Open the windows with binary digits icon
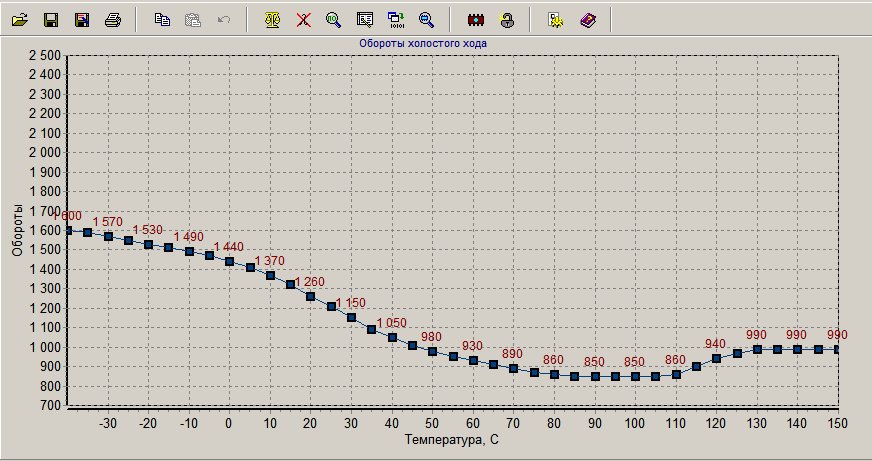 (396, 19)
